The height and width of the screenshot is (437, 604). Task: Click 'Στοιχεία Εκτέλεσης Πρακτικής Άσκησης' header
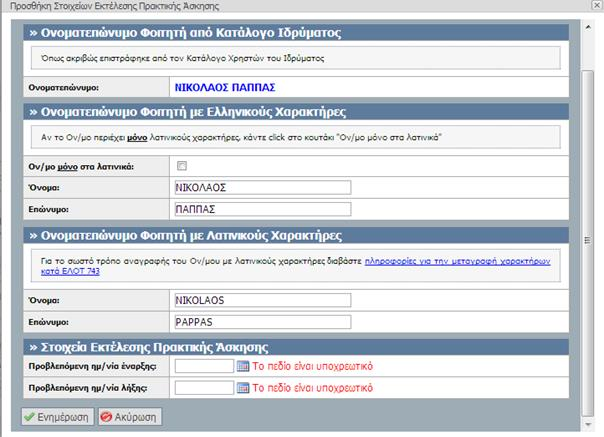296,347
